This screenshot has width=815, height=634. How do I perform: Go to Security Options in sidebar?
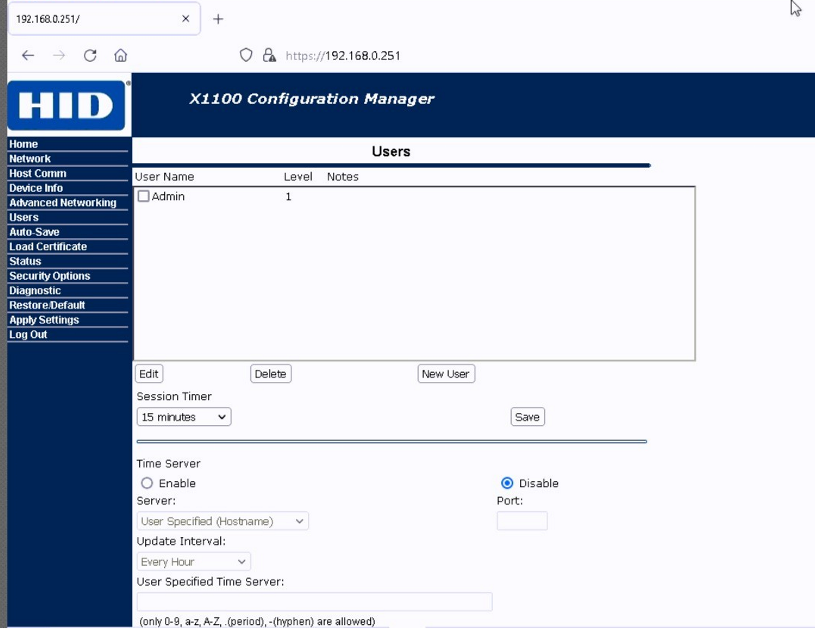click(x=50, y=276)
